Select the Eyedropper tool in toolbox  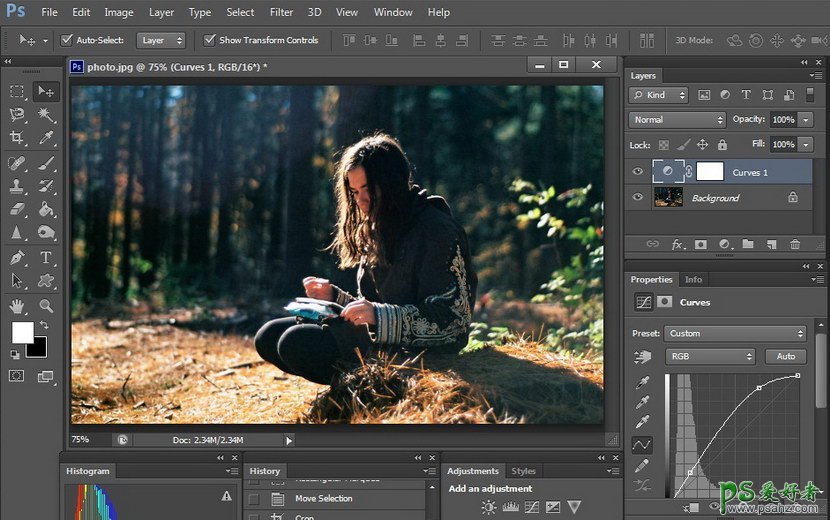coord(46,138)
